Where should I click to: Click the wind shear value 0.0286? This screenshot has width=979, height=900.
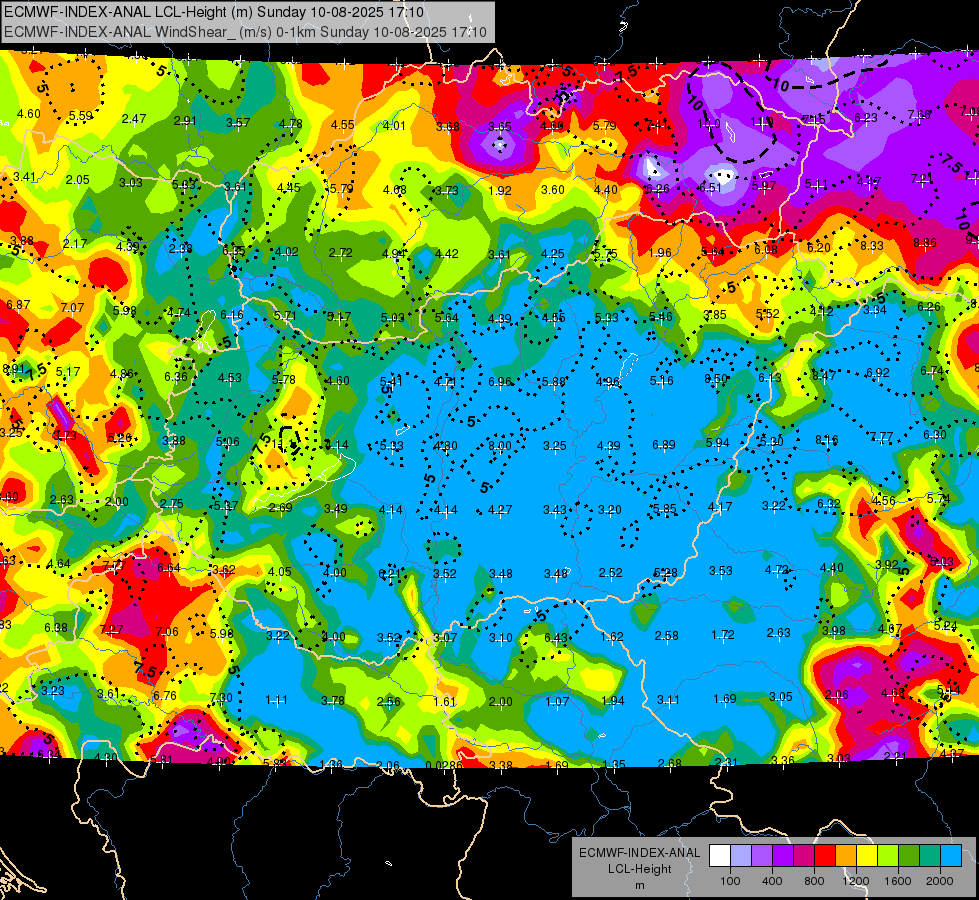(444, 765)
